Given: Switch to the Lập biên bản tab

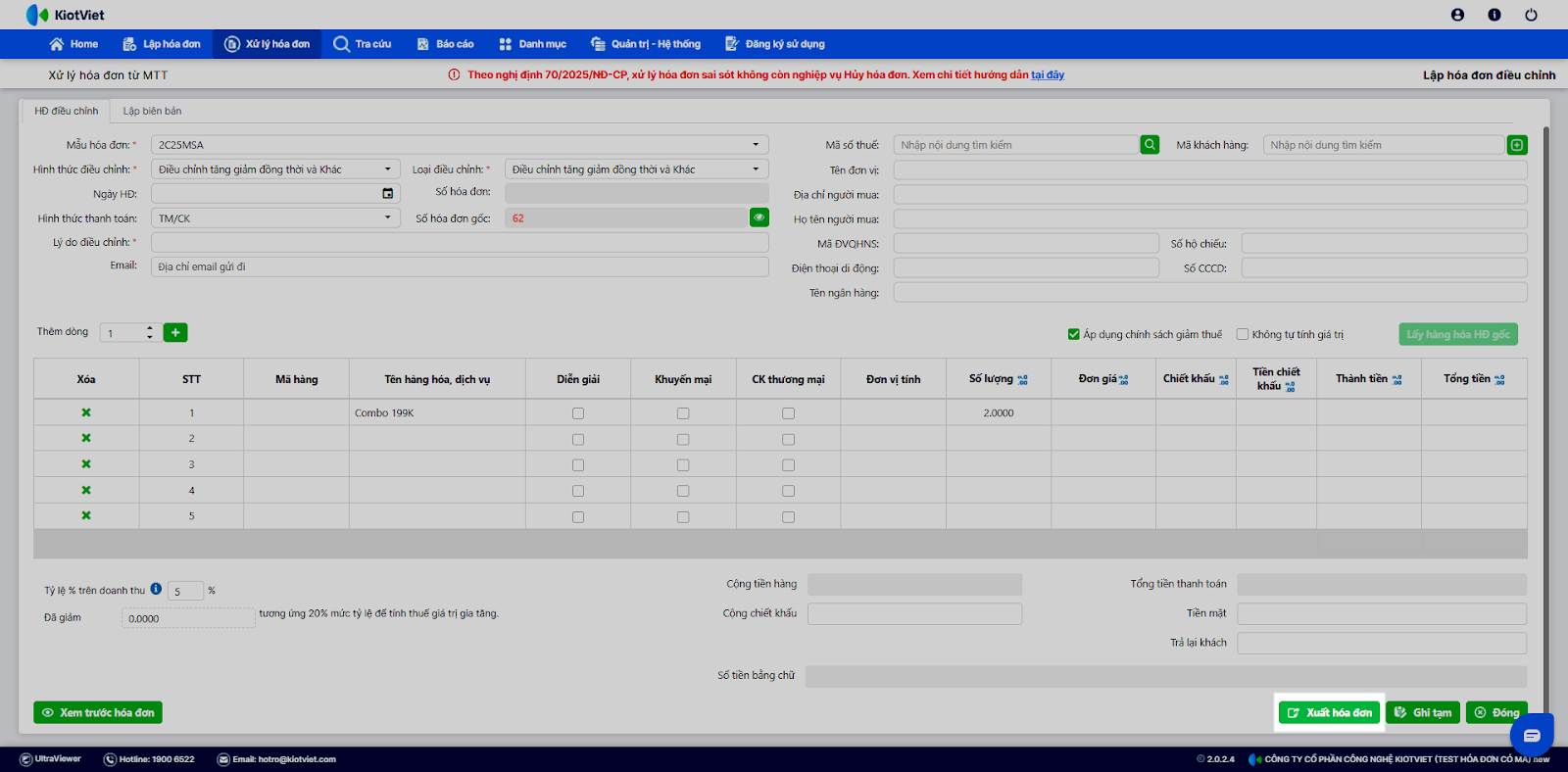Looking at the screenshot, I should pyautogui.click(x=152, y=111).
